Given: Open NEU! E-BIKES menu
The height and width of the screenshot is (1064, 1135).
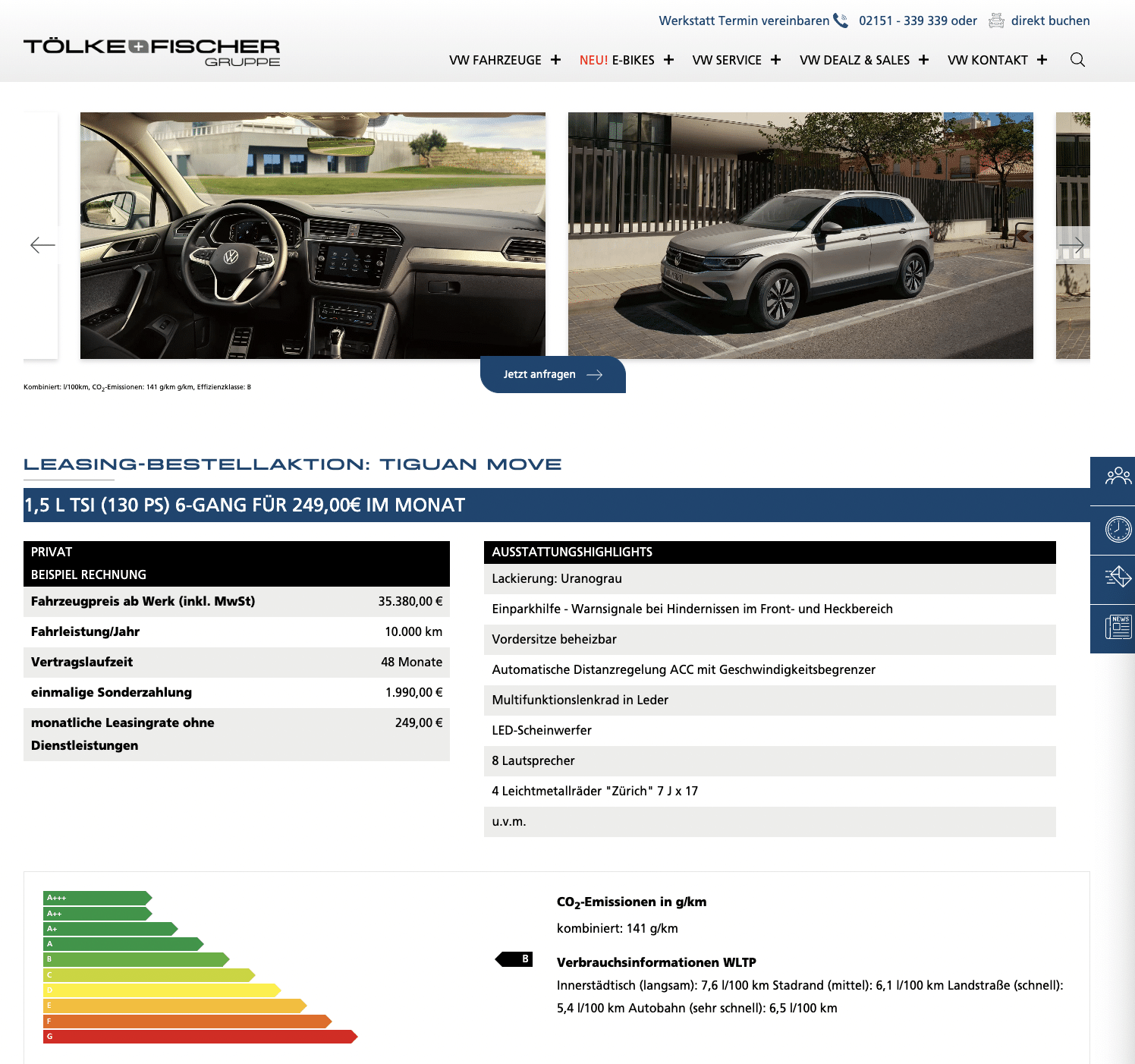Looking at the screenshot, I should point(617,60).
